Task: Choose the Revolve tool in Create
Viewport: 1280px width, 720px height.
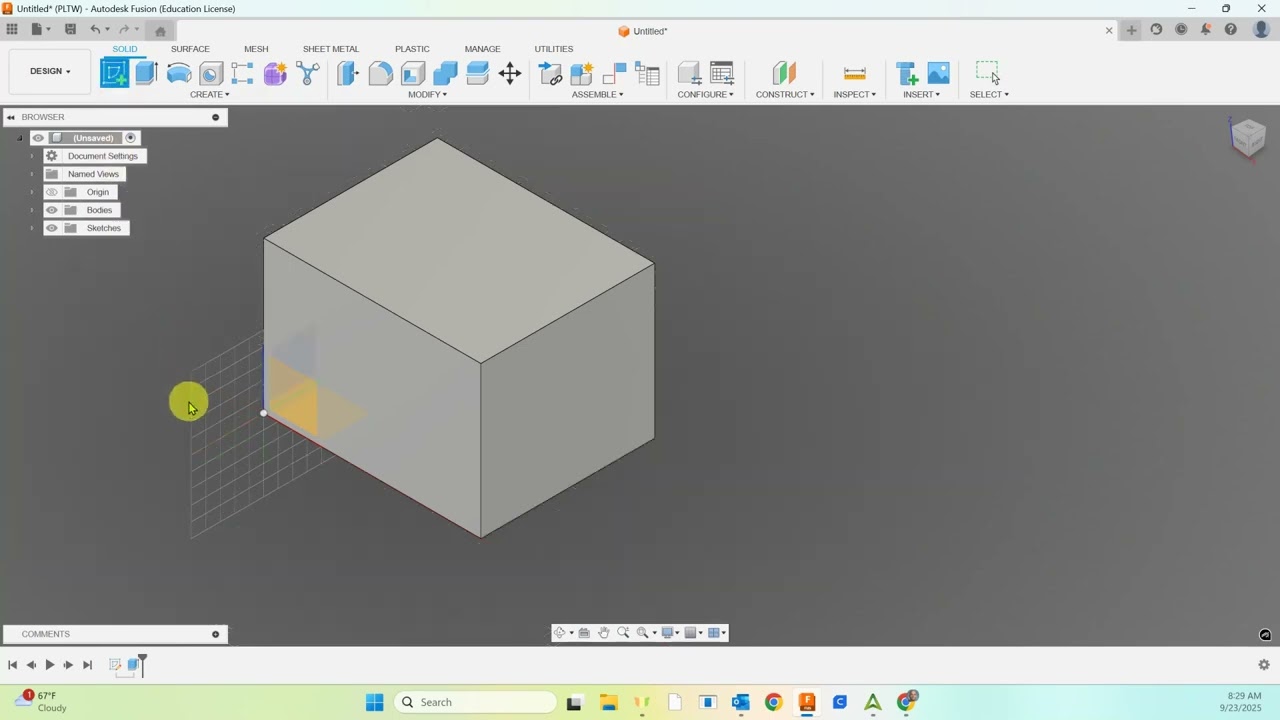Action: 179,73
